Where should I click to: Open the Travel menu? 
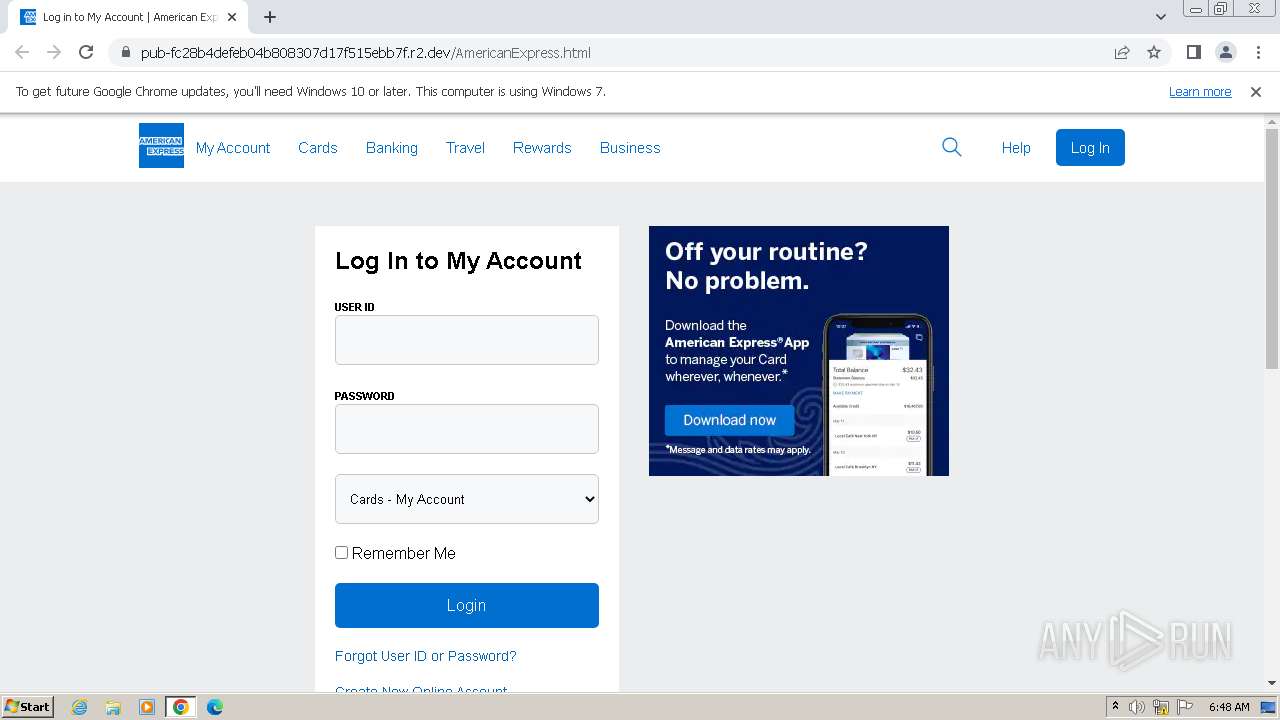click(465, 147)
